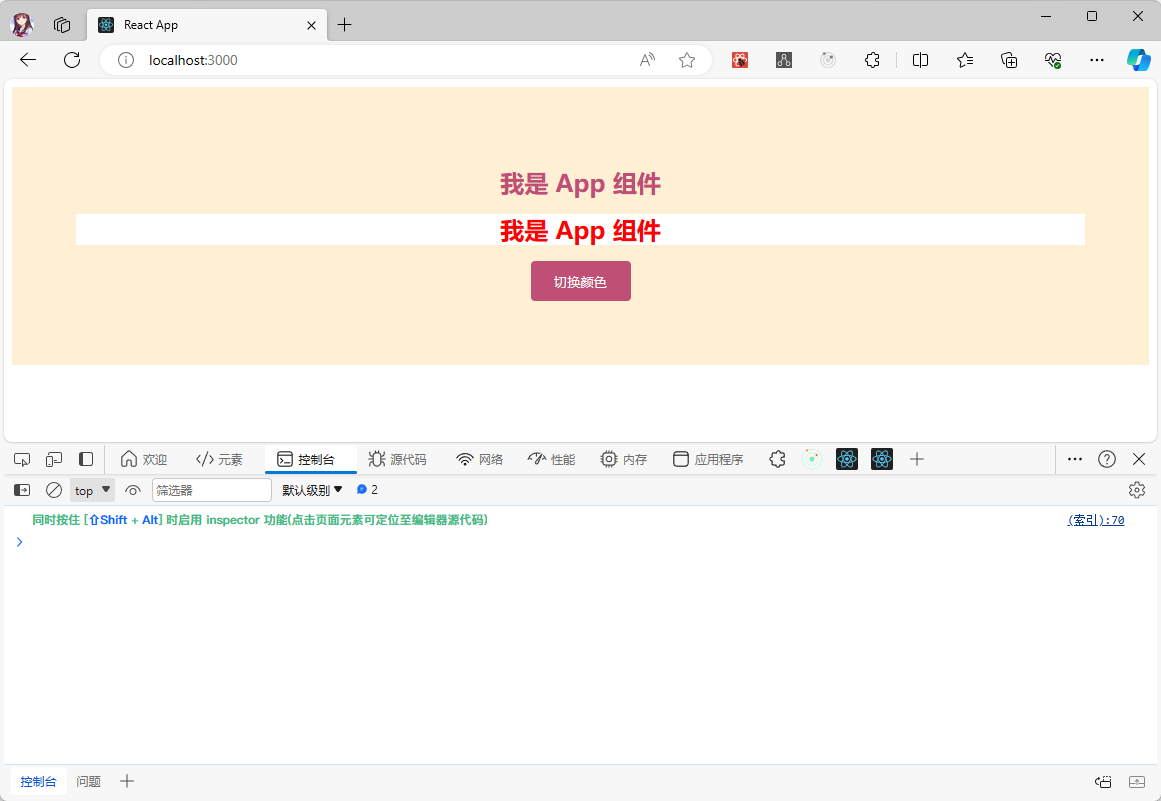Toggle device emulation mode

[54, 459]
